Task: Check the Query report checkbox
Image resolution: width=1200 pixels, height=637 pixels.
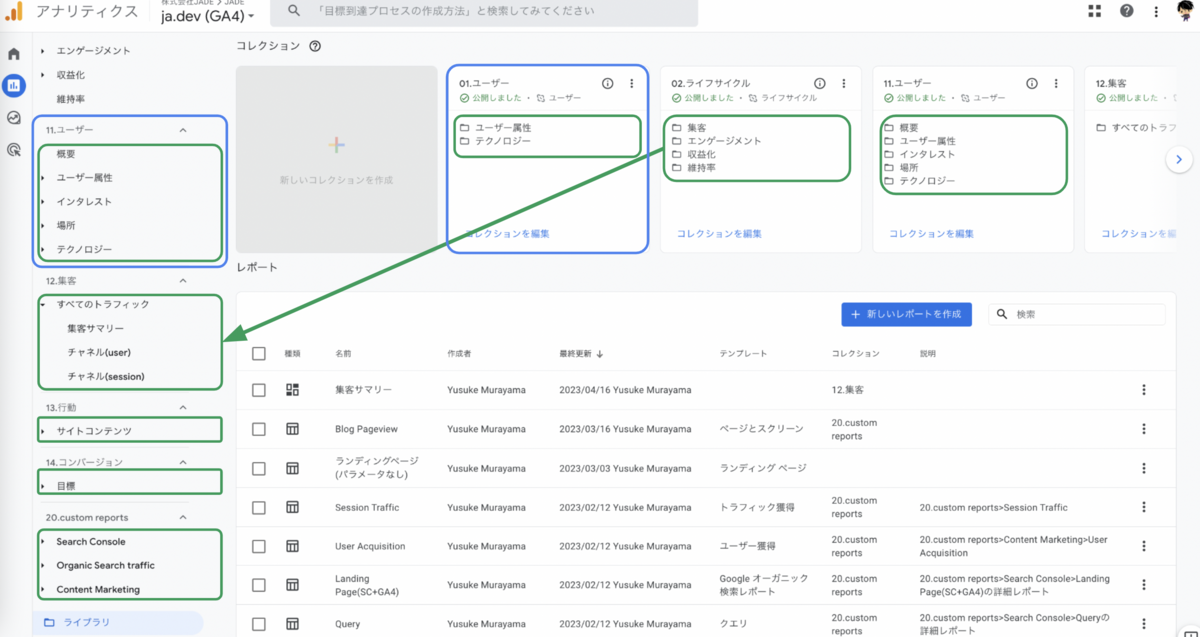Action: tap(259, 624)
